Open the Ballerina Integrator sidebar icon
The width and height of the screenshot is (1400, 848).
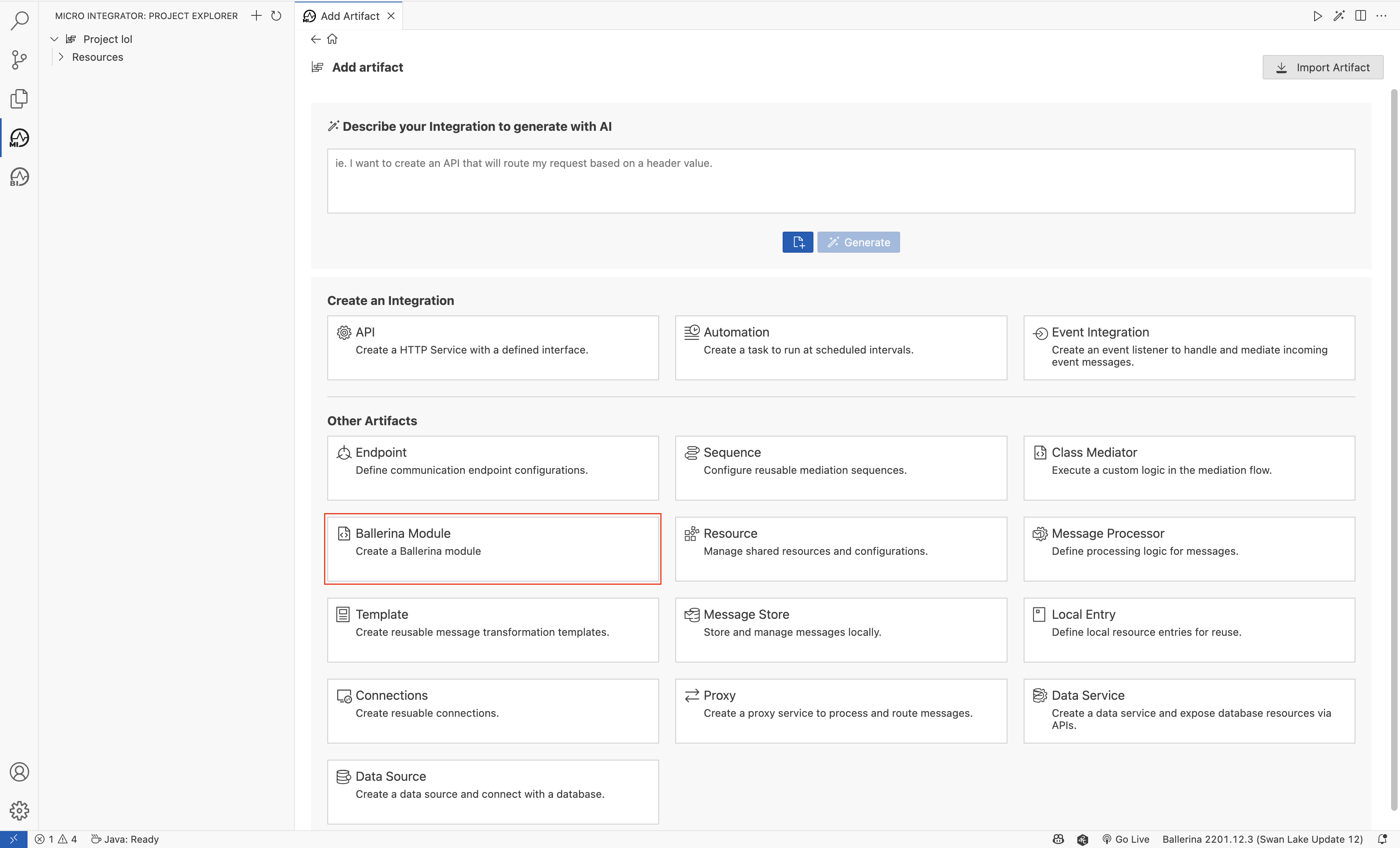click(x=19, y=177)
